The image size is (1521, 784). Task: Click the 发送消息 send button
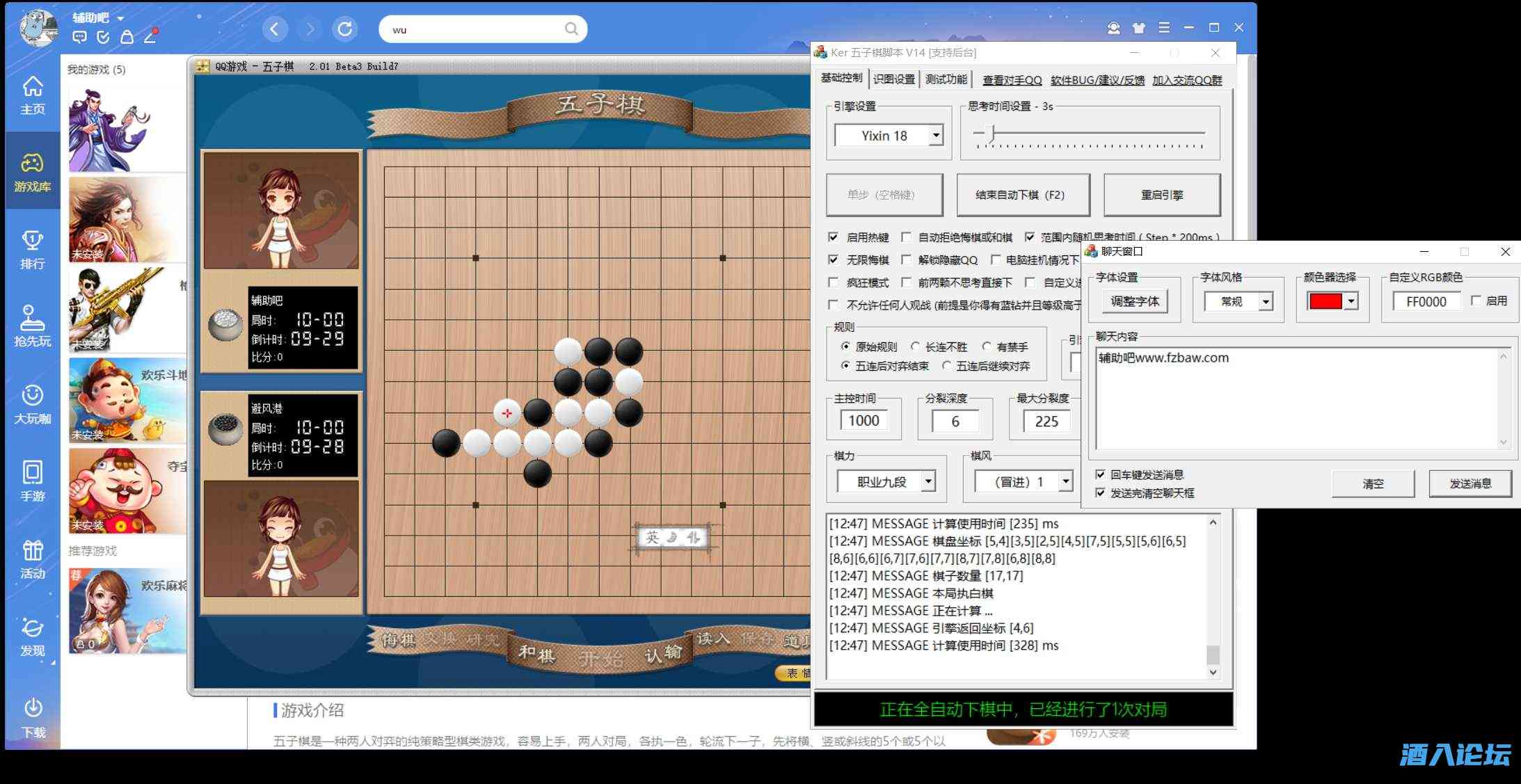[x=1470, y=483]
